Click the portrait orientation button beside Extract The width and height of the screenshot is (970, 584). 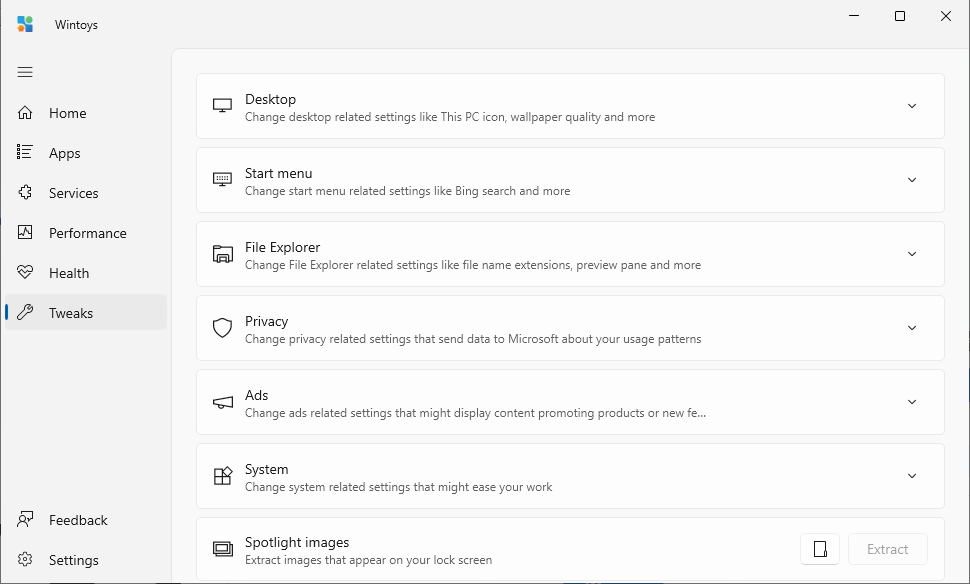coord(820,549)
